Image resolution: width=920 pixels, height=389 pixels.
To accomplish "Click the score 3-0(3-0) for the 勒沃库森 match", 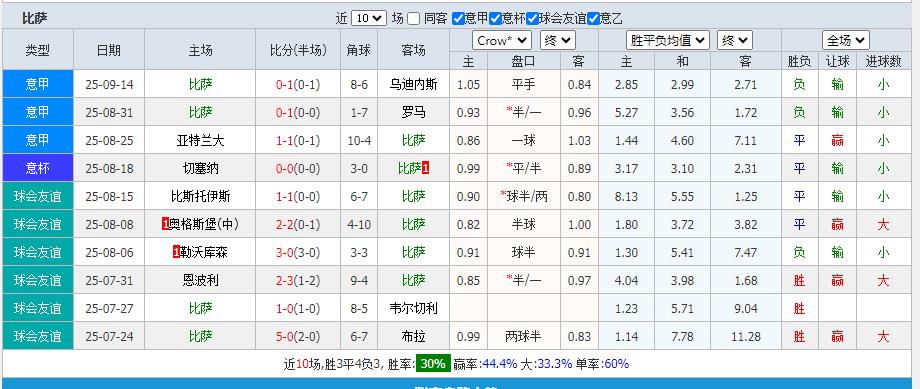I will tap(298, 252).
